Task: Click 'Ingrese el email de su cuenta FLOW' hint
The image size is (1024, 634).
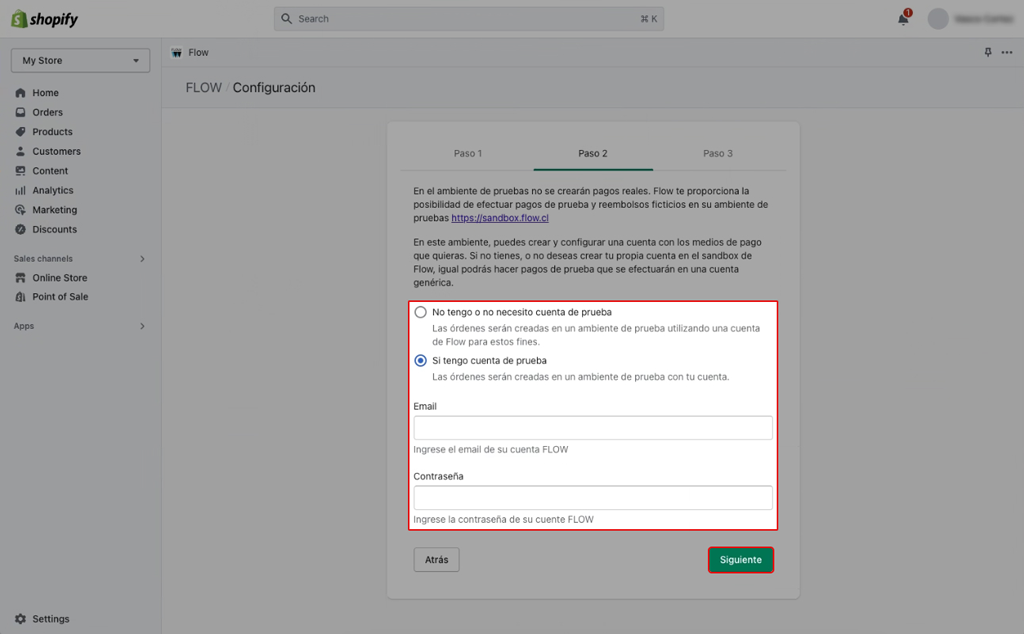Action: tap(491, 450)
